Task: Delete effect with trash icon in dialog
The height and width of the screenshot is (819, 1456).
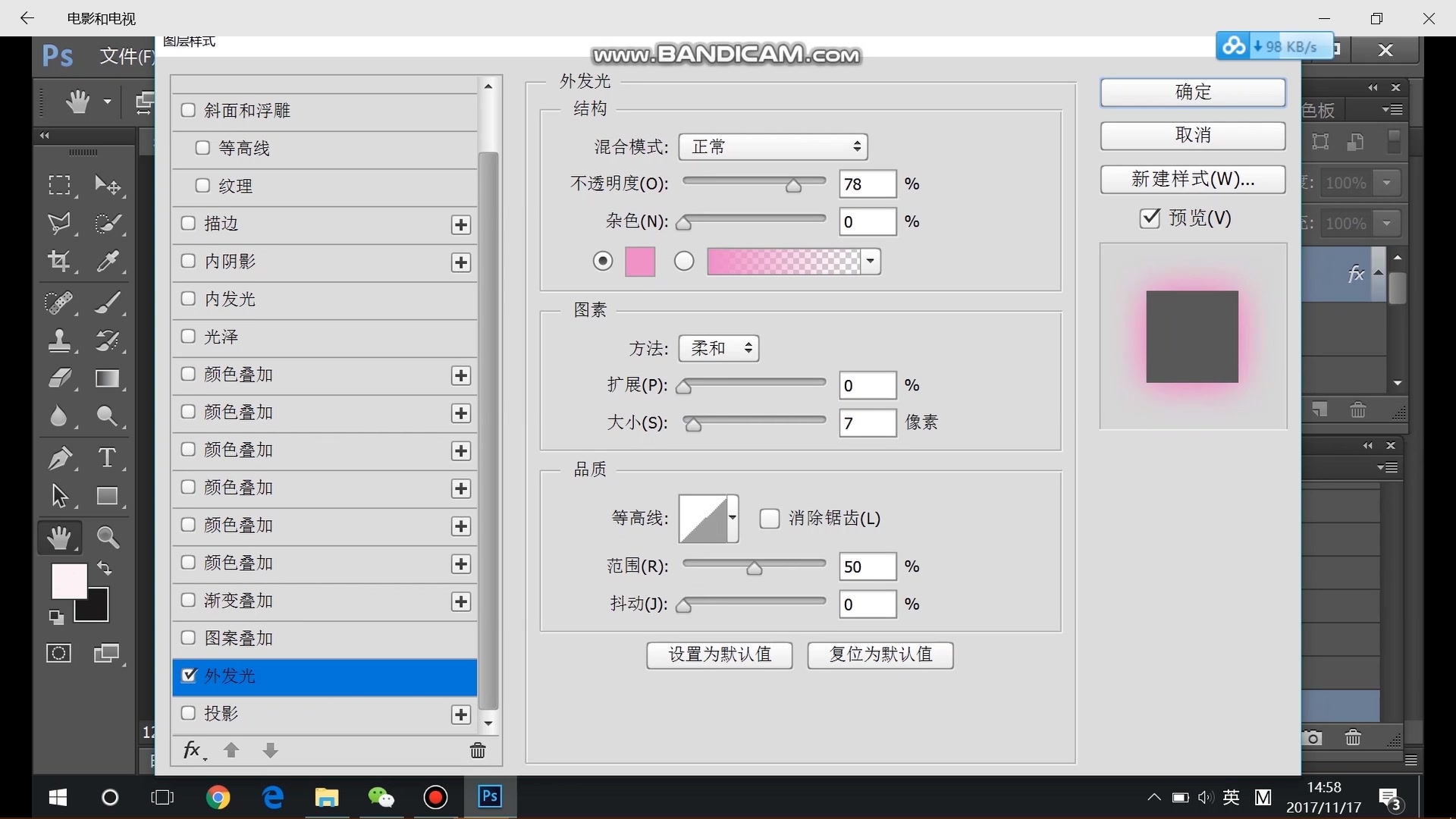Action: coord(478,750)
